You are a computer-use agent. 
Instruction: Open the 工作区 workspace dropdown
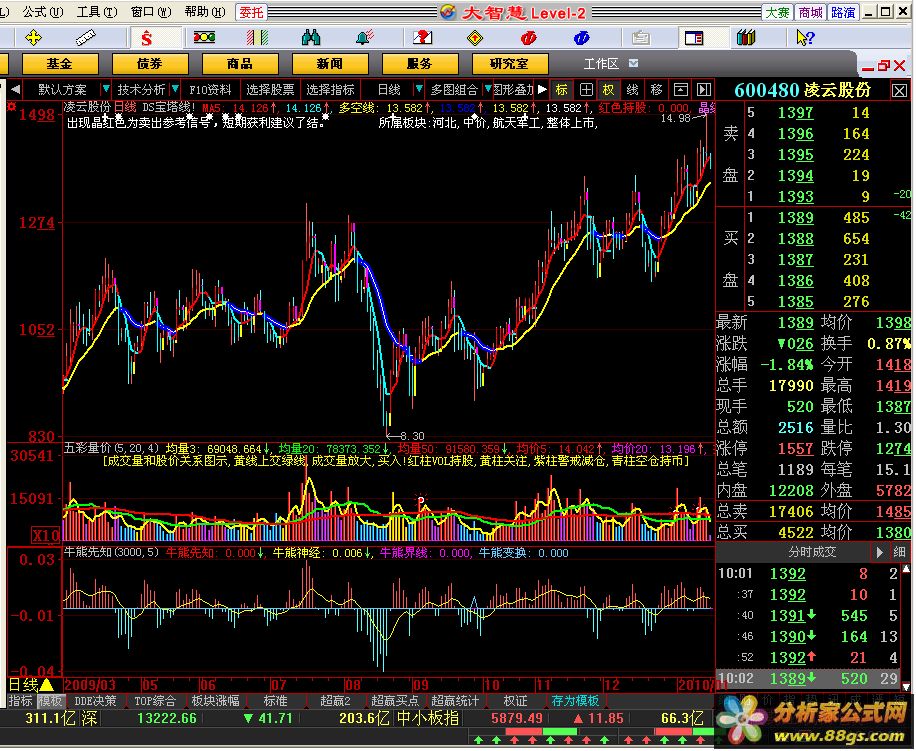click(x=634, y=63)
